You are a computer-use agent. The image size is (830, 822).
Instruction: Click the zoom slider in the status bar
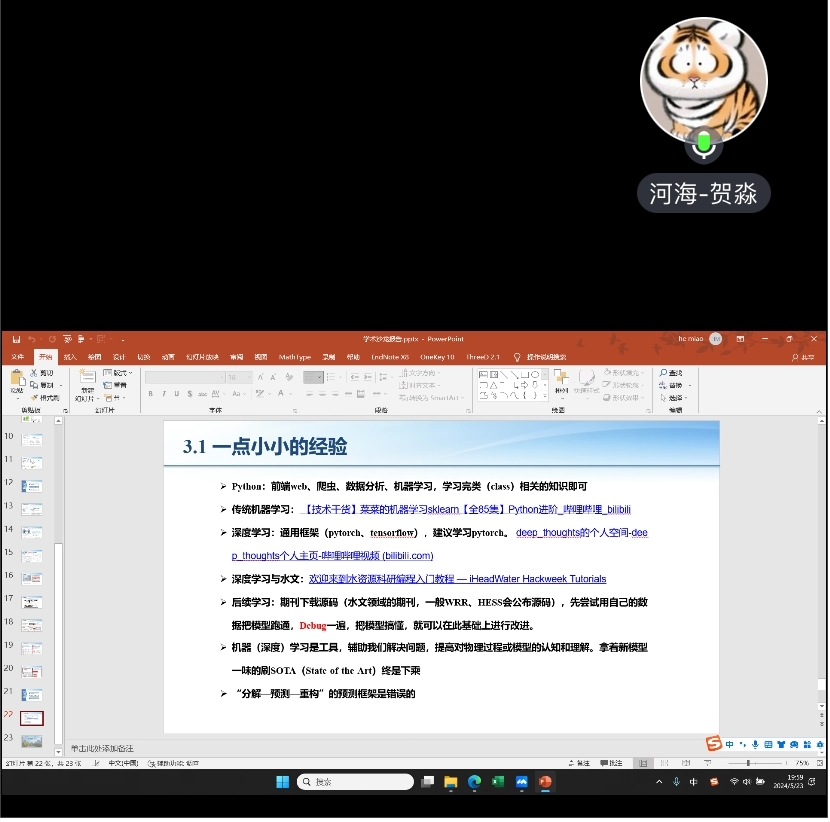748,764
